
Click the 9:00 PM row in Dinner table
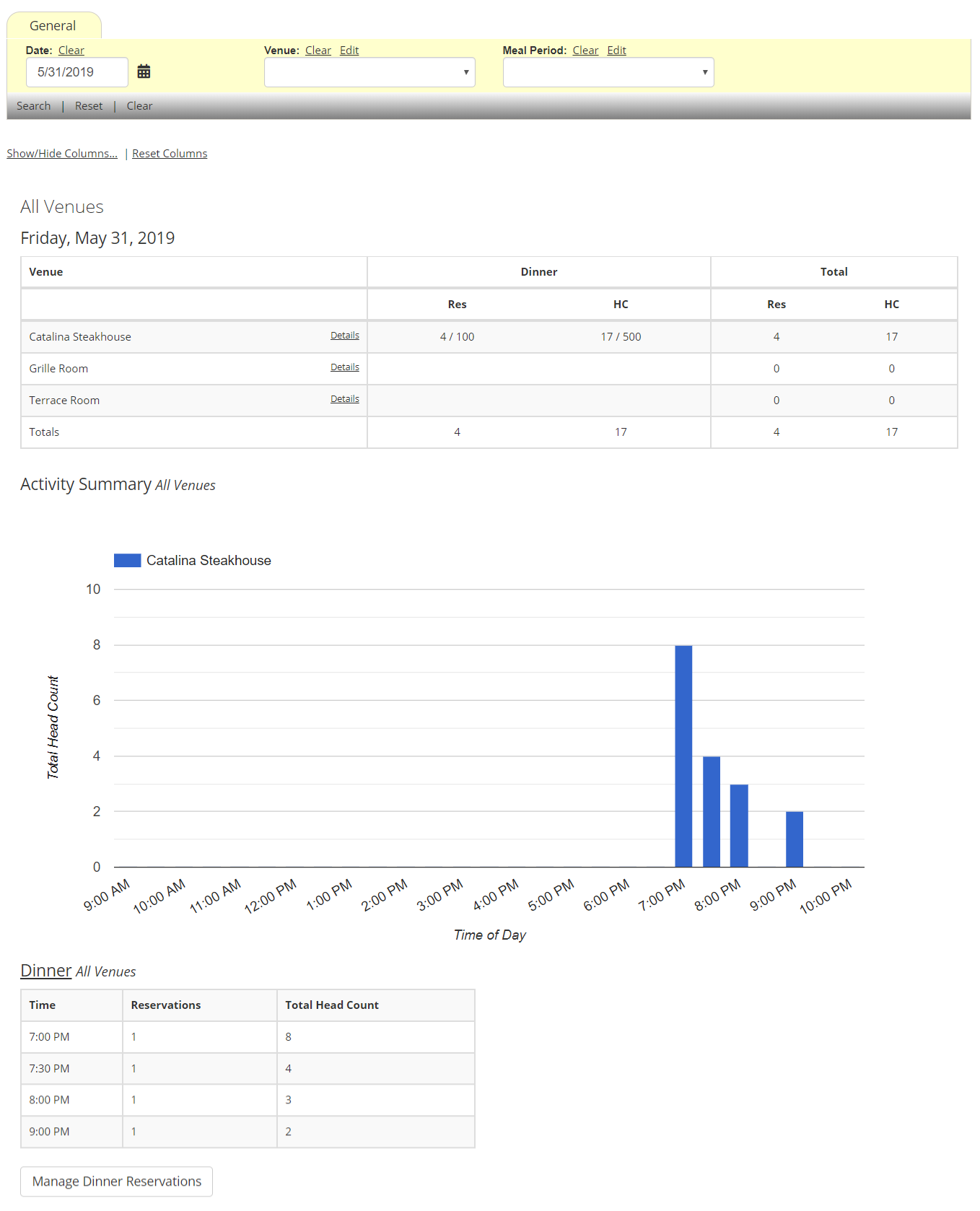(x=248, y=1132)
